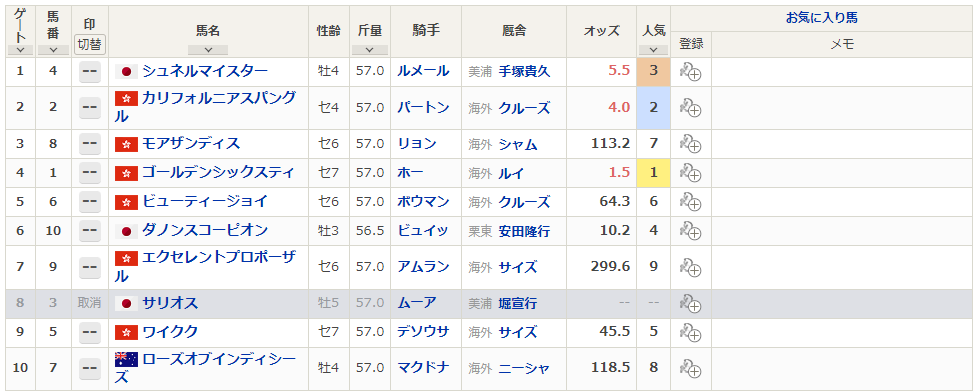Set mark for モアザンディス row

tap(90, 144)
